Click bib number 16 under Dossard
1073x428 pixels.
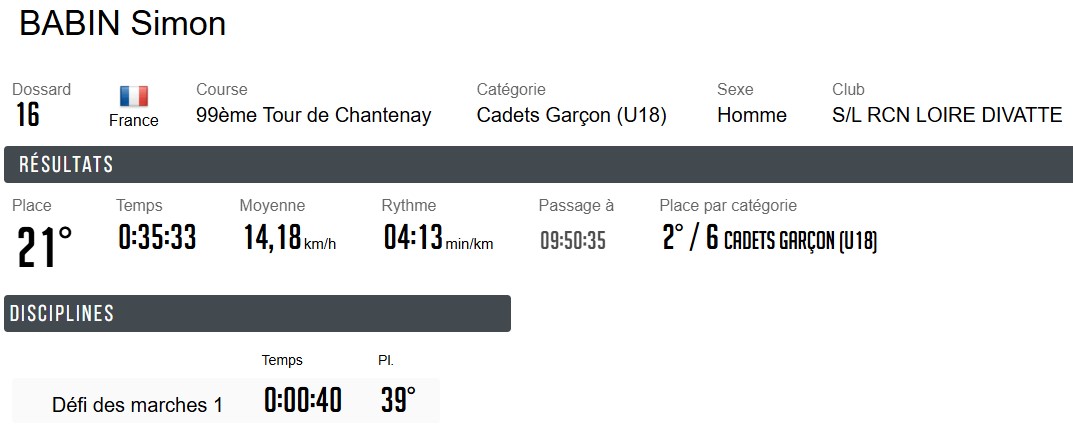(28, 115)
